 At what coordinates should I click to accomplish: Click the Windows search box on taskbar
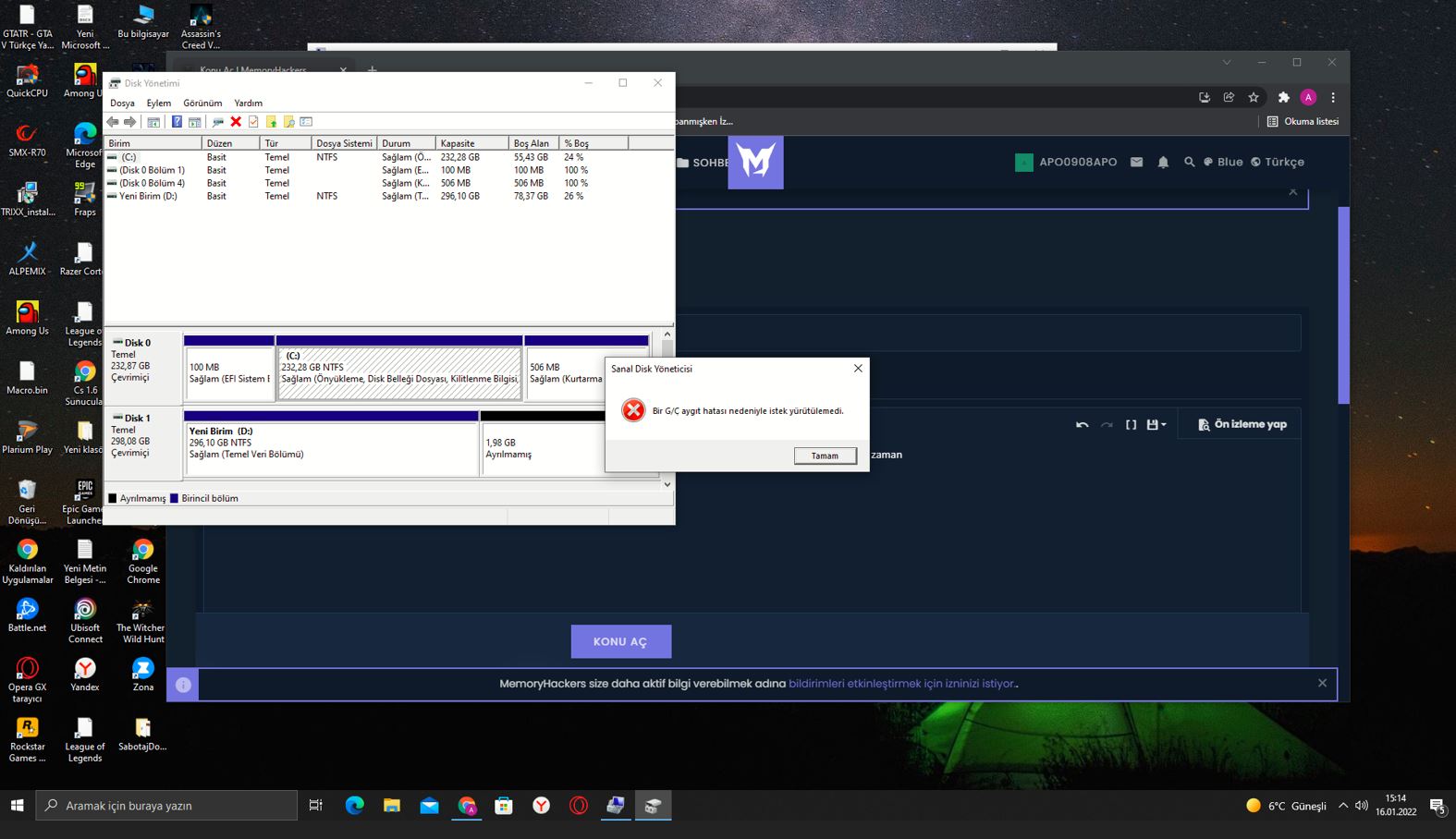(x=167, y=806)
